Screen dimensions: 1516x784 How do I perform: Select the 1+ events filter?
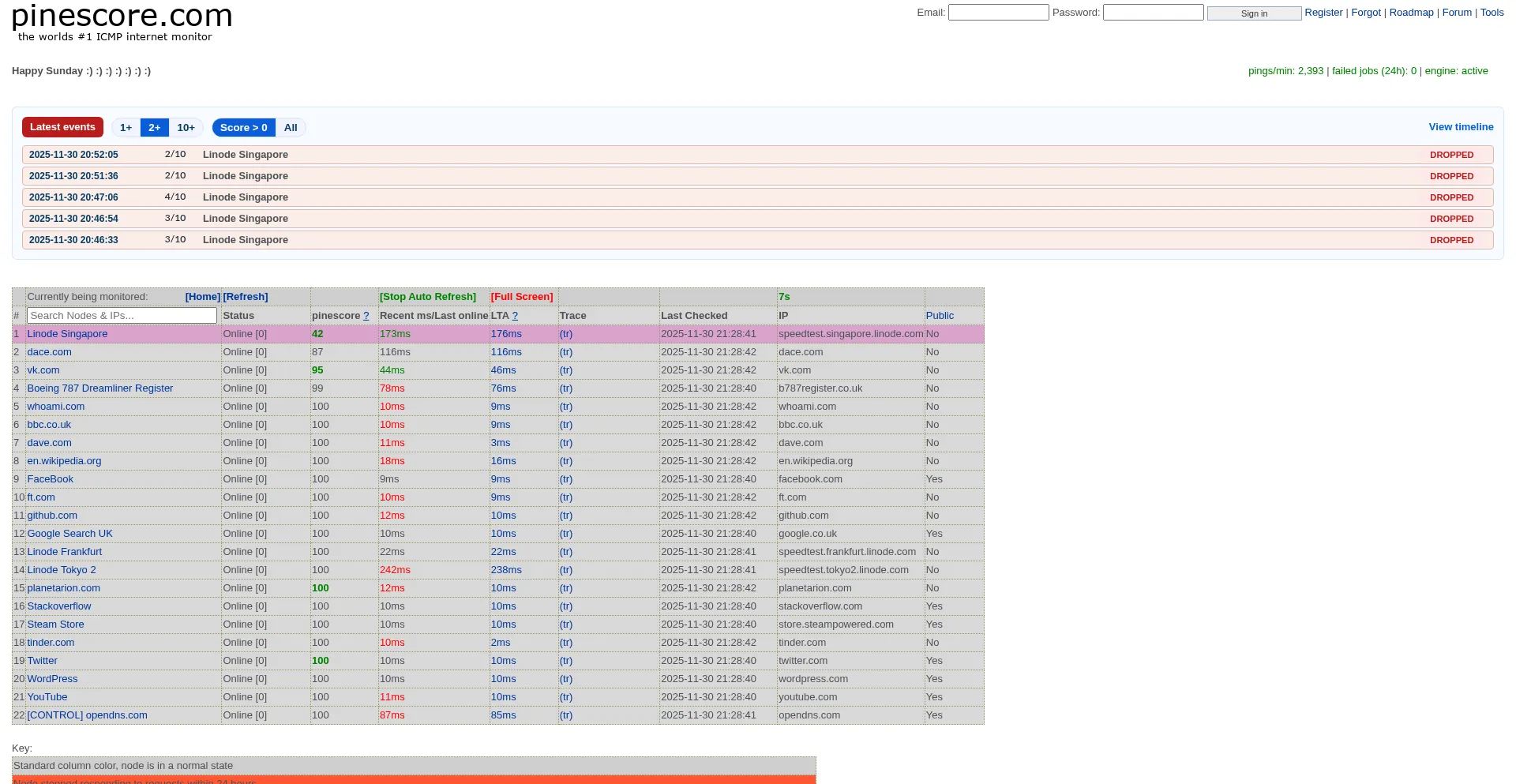(x=126, y=128)
